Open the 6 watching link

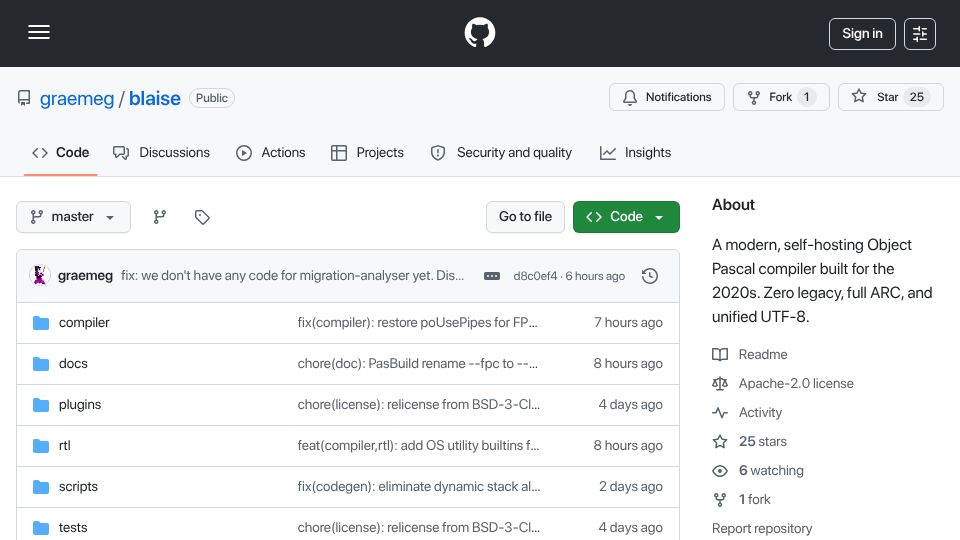pyautogui.click(x=771, y=471)
